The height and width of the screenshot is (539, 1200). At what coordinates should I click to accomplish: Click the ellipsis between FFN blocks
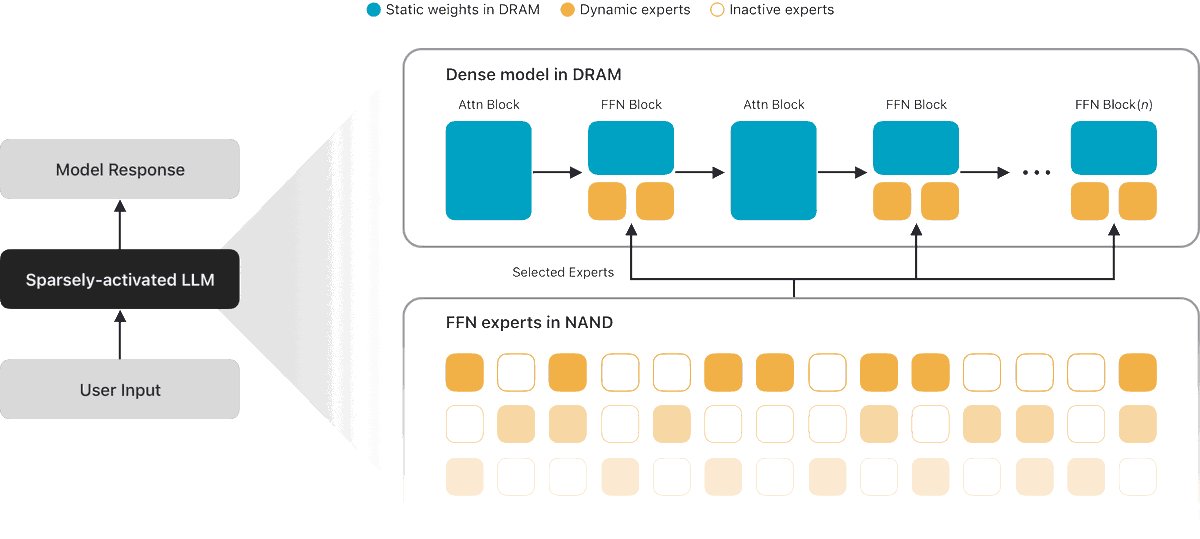1036,173
